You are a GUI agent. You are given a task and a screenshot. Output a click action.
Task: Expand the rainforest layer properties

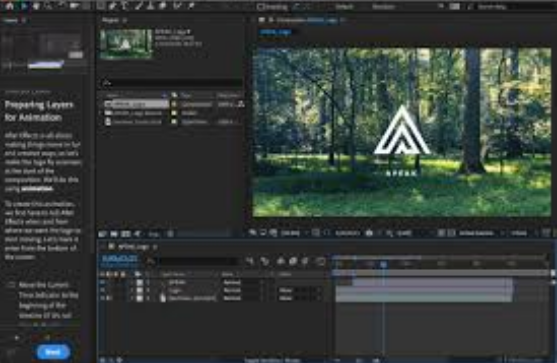pyautogui.click(x=132, y=298)
